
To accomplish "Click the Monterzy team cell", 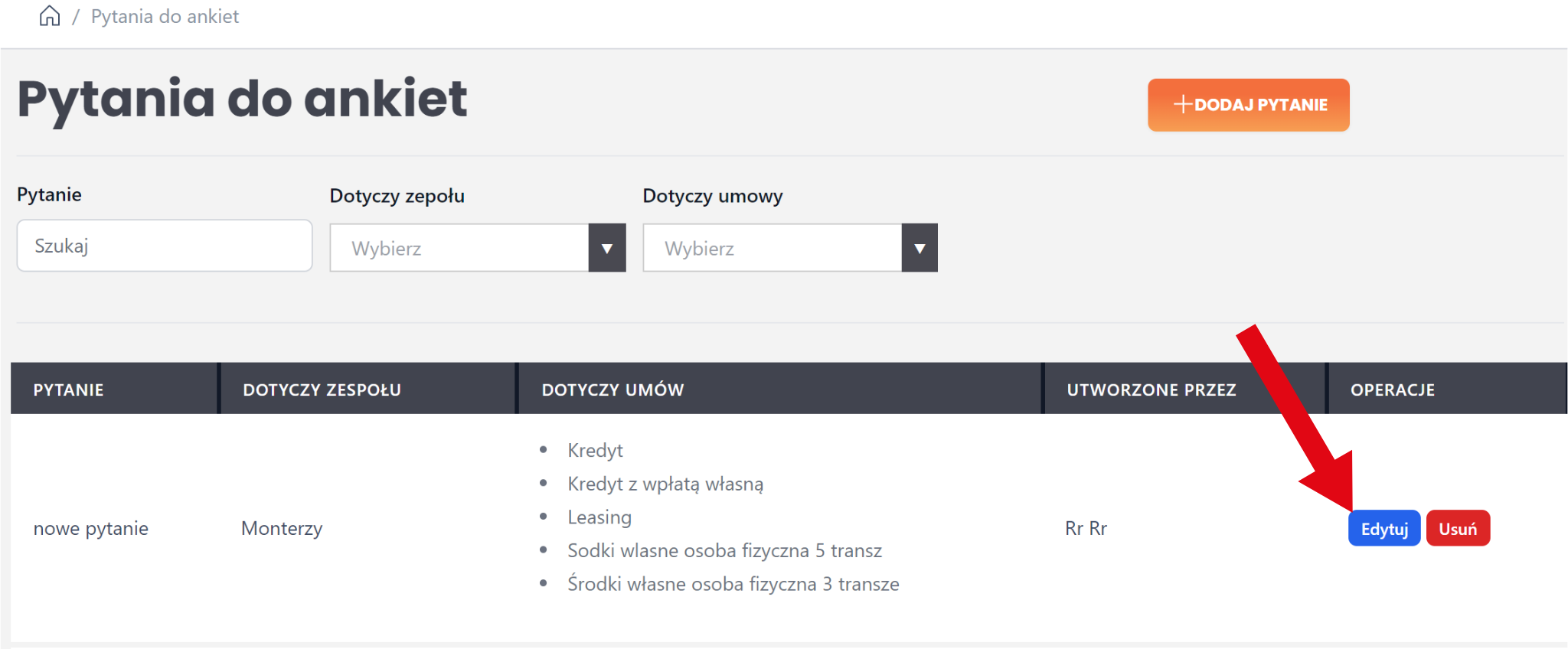I will tap(282, 529).
